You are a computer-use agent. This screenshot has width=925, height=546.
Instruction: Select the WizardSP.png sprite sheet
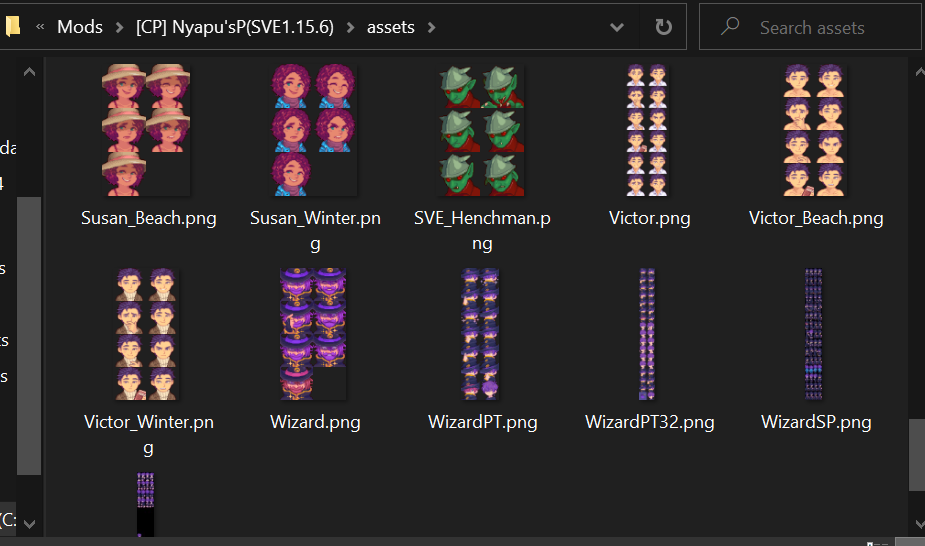(x=815, y=334)
